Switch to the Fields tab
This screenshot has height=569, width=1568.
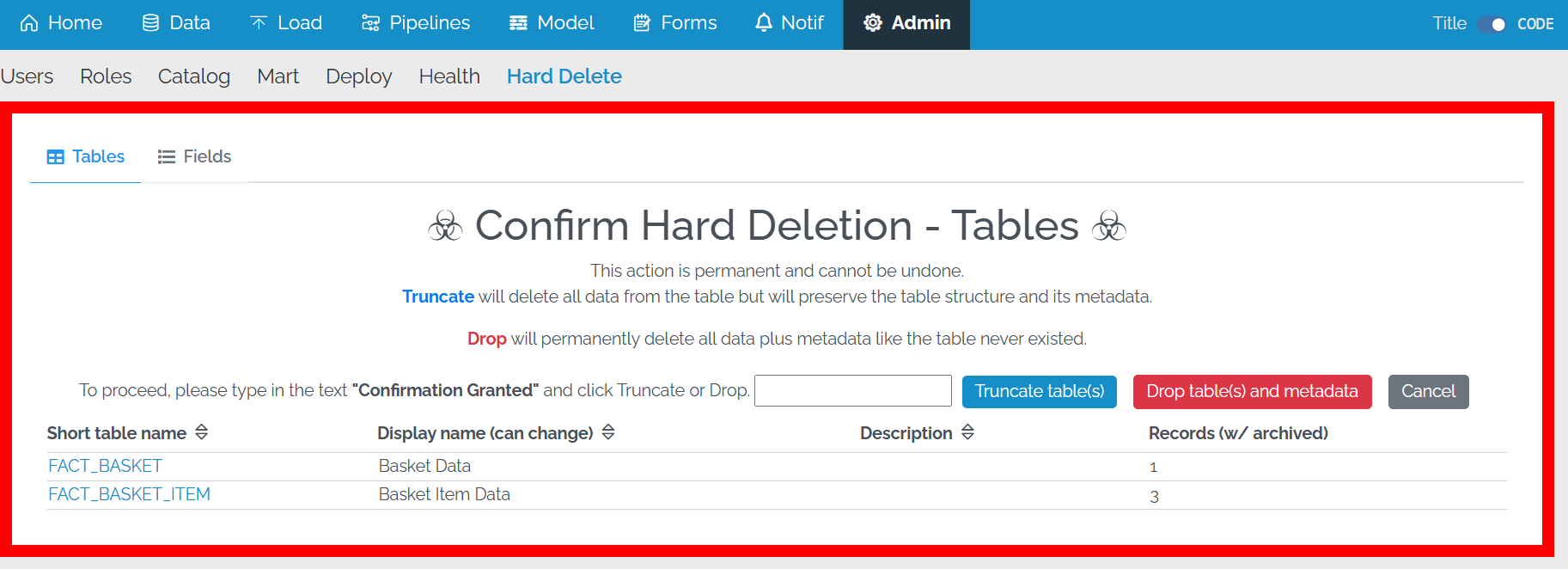click(x=193, y=156)
